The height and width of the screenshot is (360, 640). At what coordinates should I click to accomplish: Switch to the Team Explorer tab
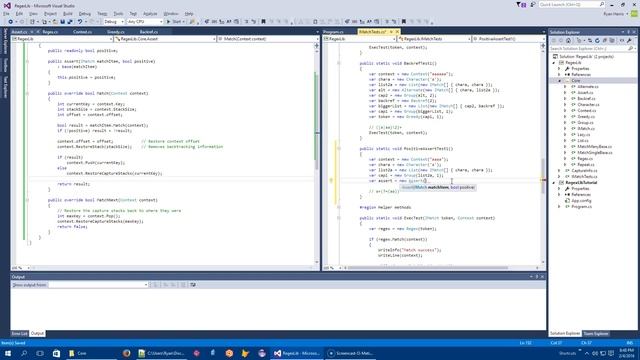click(596, 334)
